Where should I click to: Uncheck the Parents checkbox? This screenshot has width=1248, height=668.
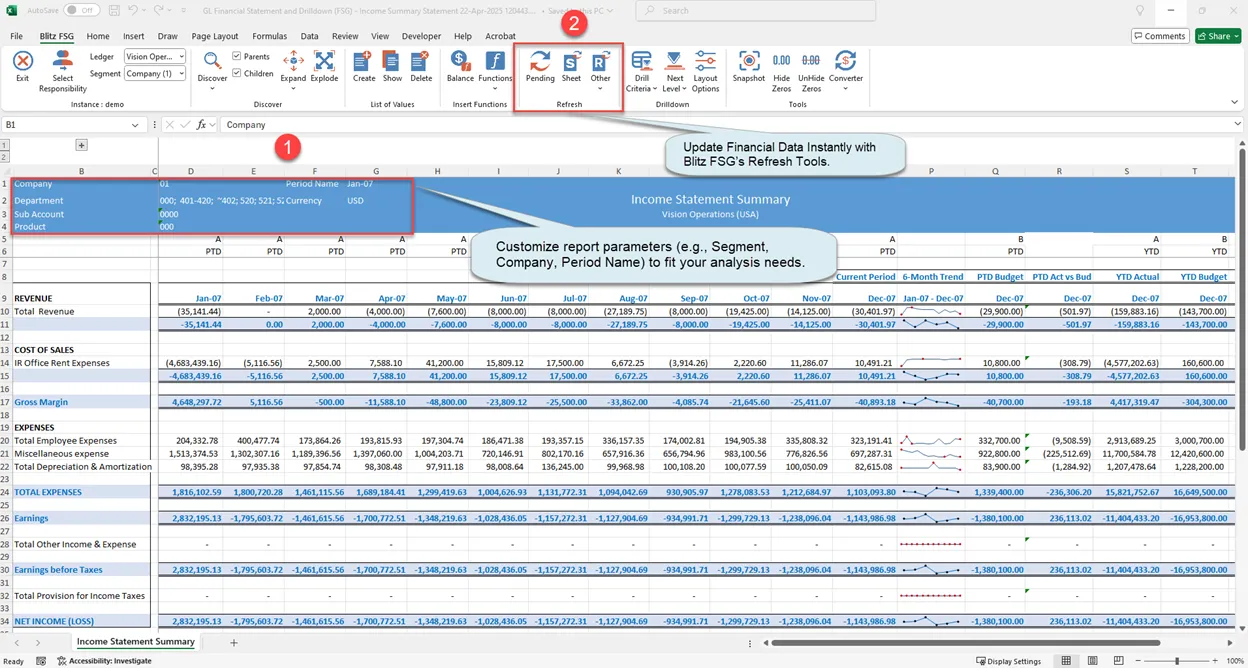point(237,57)
